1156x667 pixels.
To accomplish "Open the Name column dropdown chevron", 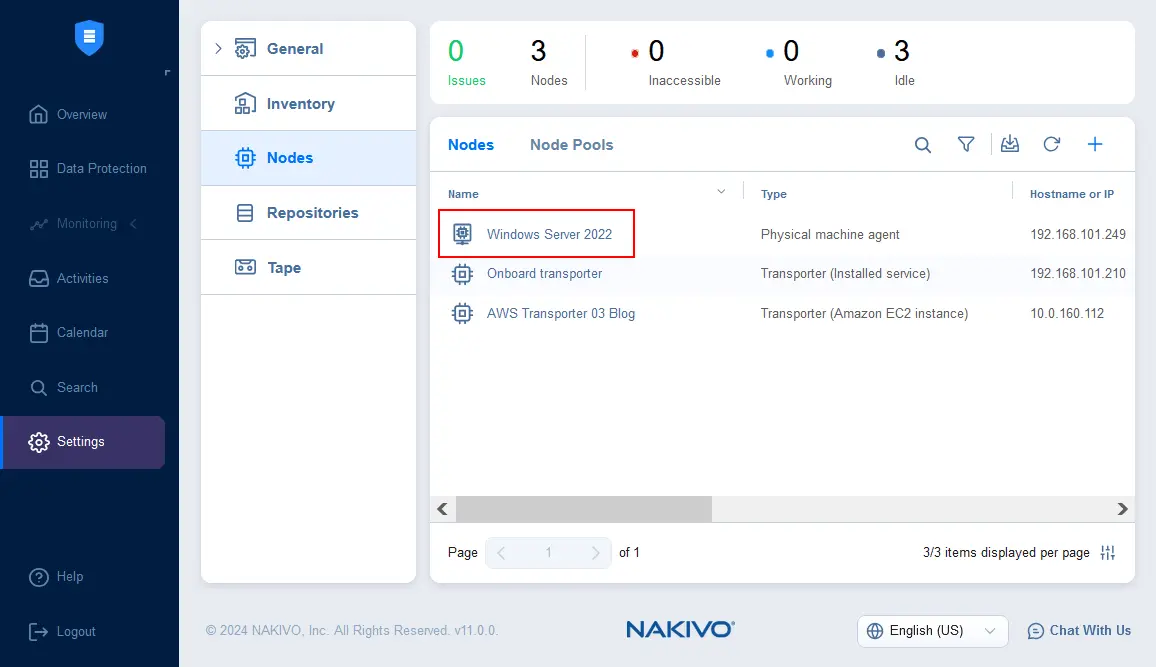I will click(x=721, y=192).
